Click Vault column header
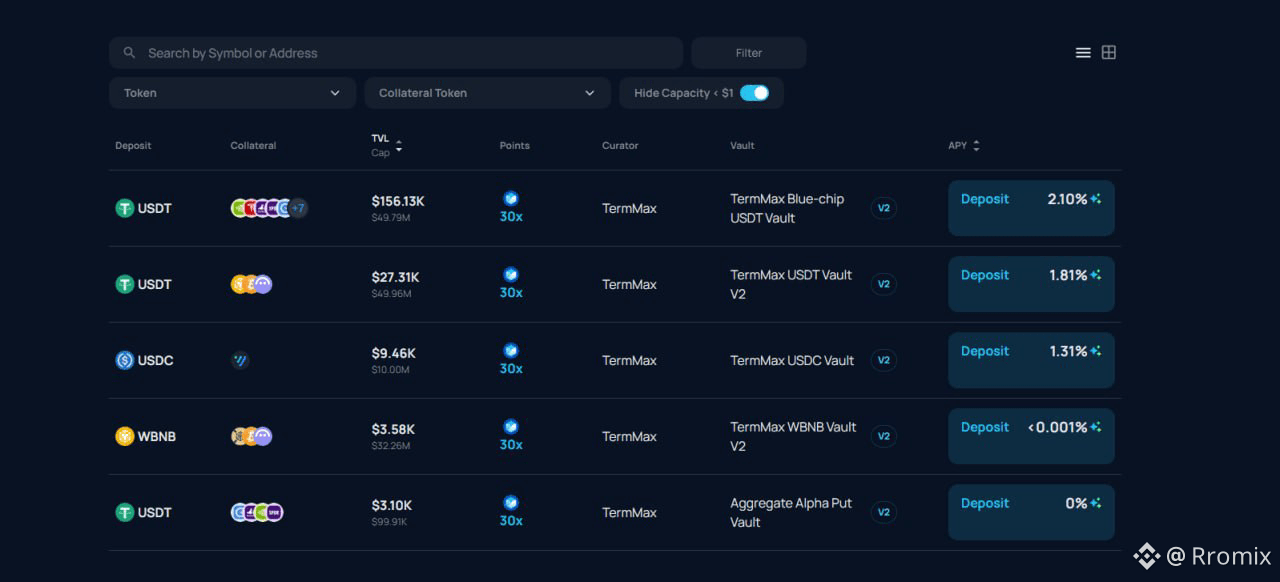The width and height of the screenshot is (1280, 582). tap(742, 146)
